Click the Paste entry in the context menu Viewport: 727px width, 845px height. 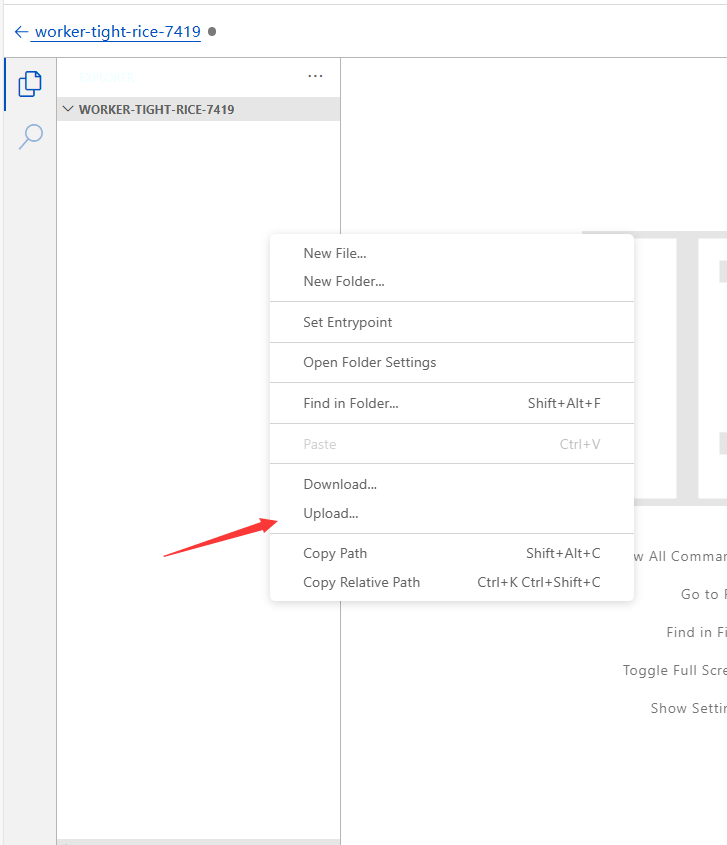(x=320, y=445)
